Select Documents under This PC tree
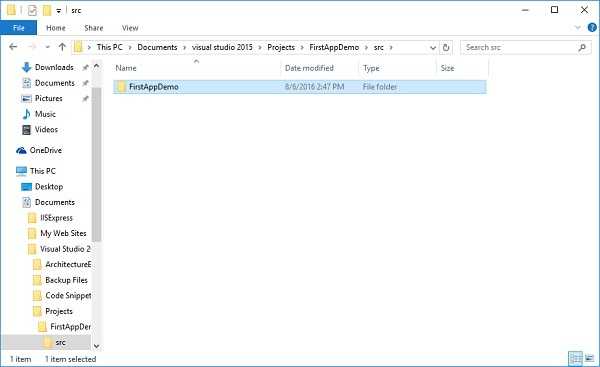This screenshot has width=600, height=367. (54, 202)
